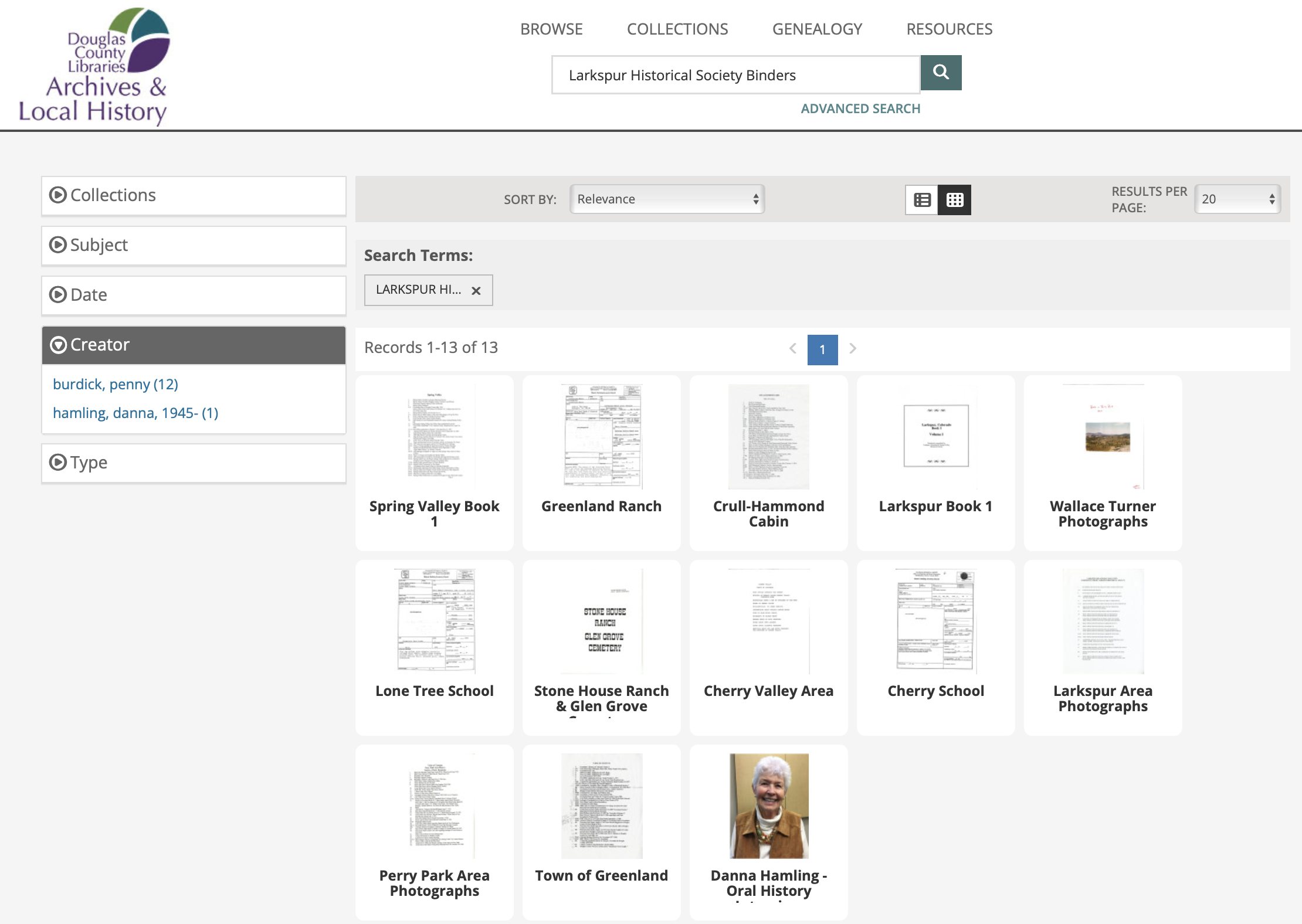Select page 1 pagination button

tap(822, 350)
